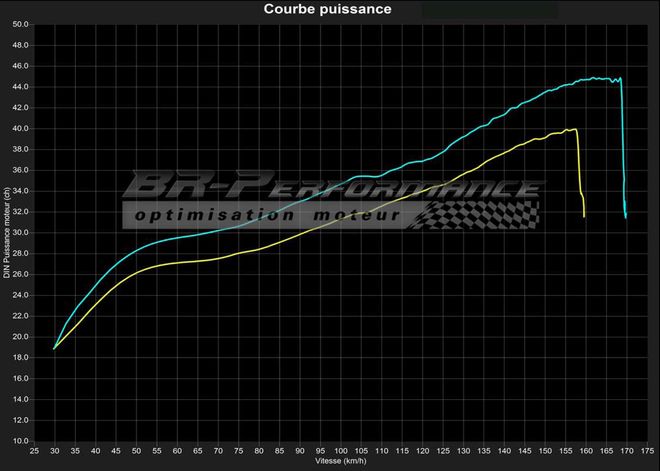Click where both curves start at 30 km/h
660x471 pixels.
(x=55, y=348)
